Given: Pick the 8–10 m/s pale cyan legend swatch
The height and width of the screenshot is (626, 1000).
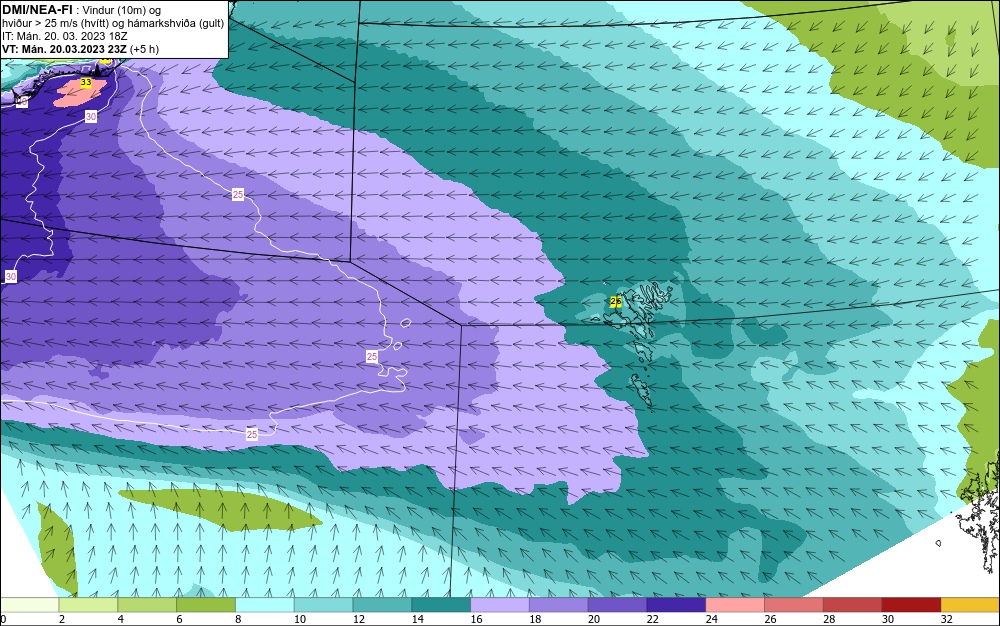Looking at the screenshot, I should click(x=265, y=605).
